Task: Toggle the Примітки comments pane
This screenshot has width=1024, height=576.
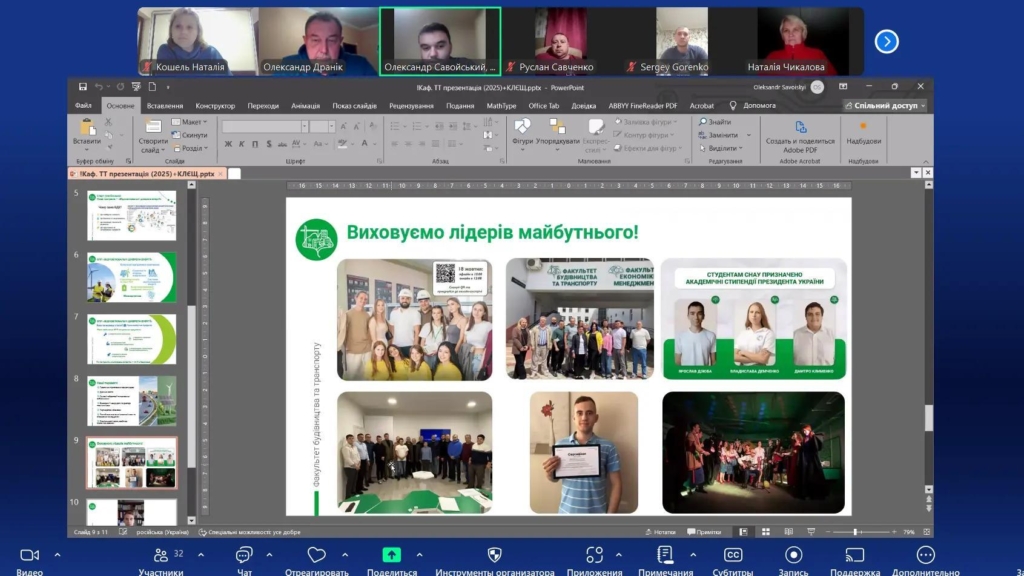Action: [704, 533]
